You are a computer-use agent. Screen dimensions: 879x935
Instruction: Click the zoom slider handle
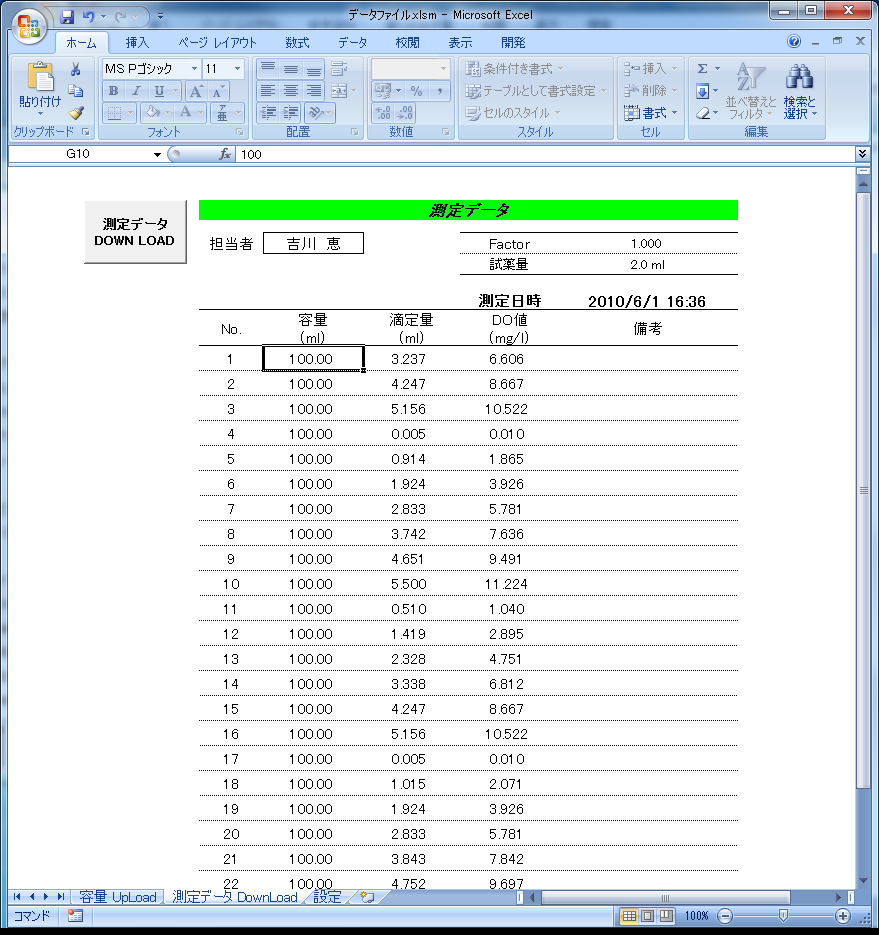pyautogui.click(x=784, y=916)
